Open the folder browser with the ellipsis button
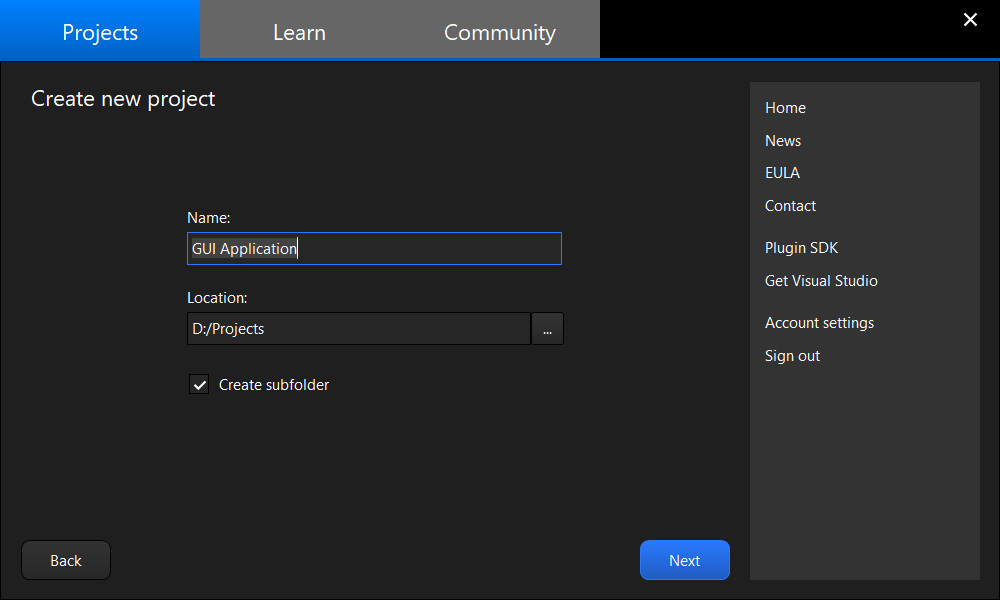Screen dimensions: 1000x600 click(x=547, y=328)
